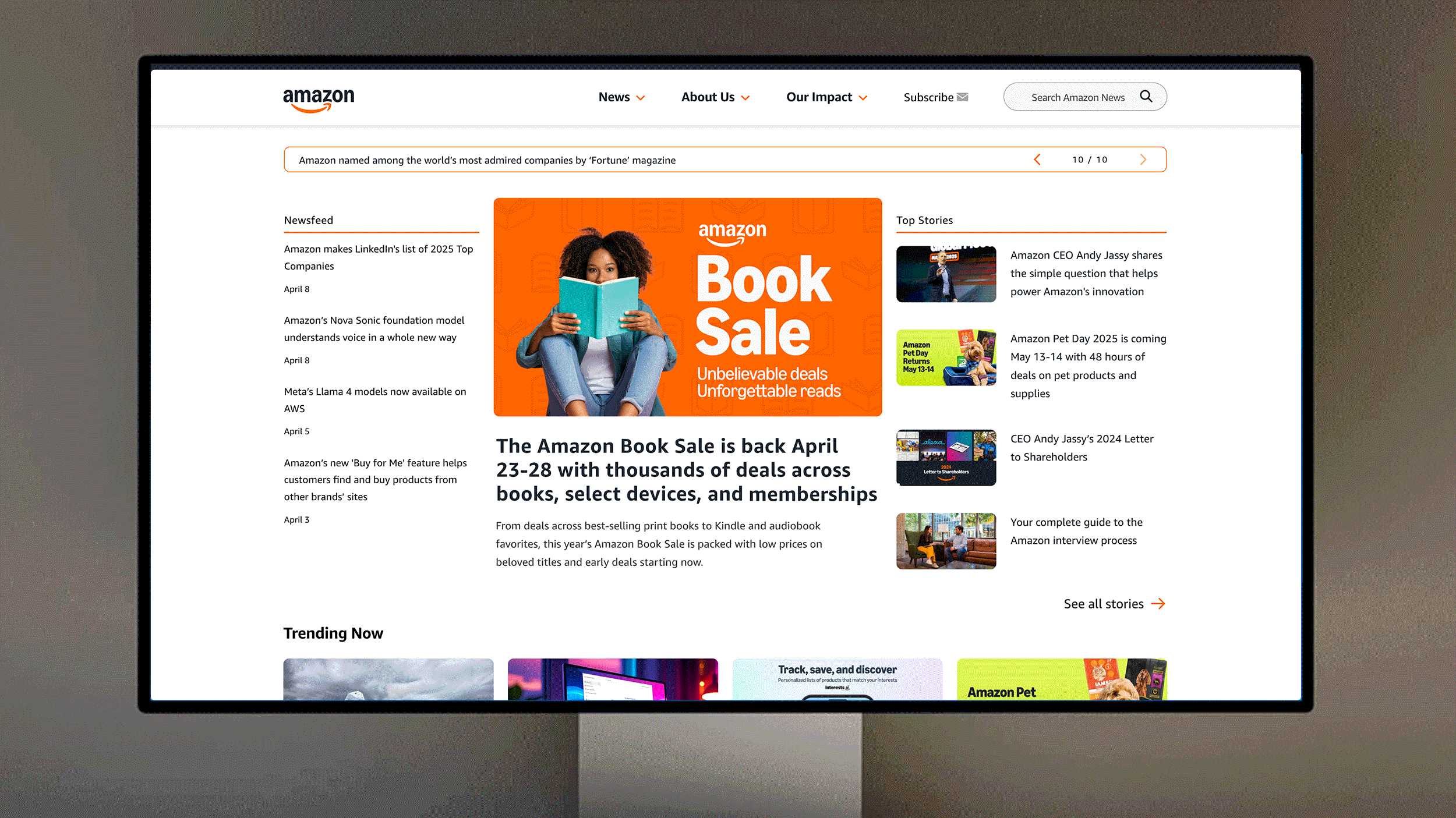Go to previous carousel announcement arrow
Viewport: 1456px width, 818px height.
coord(1037,159)
